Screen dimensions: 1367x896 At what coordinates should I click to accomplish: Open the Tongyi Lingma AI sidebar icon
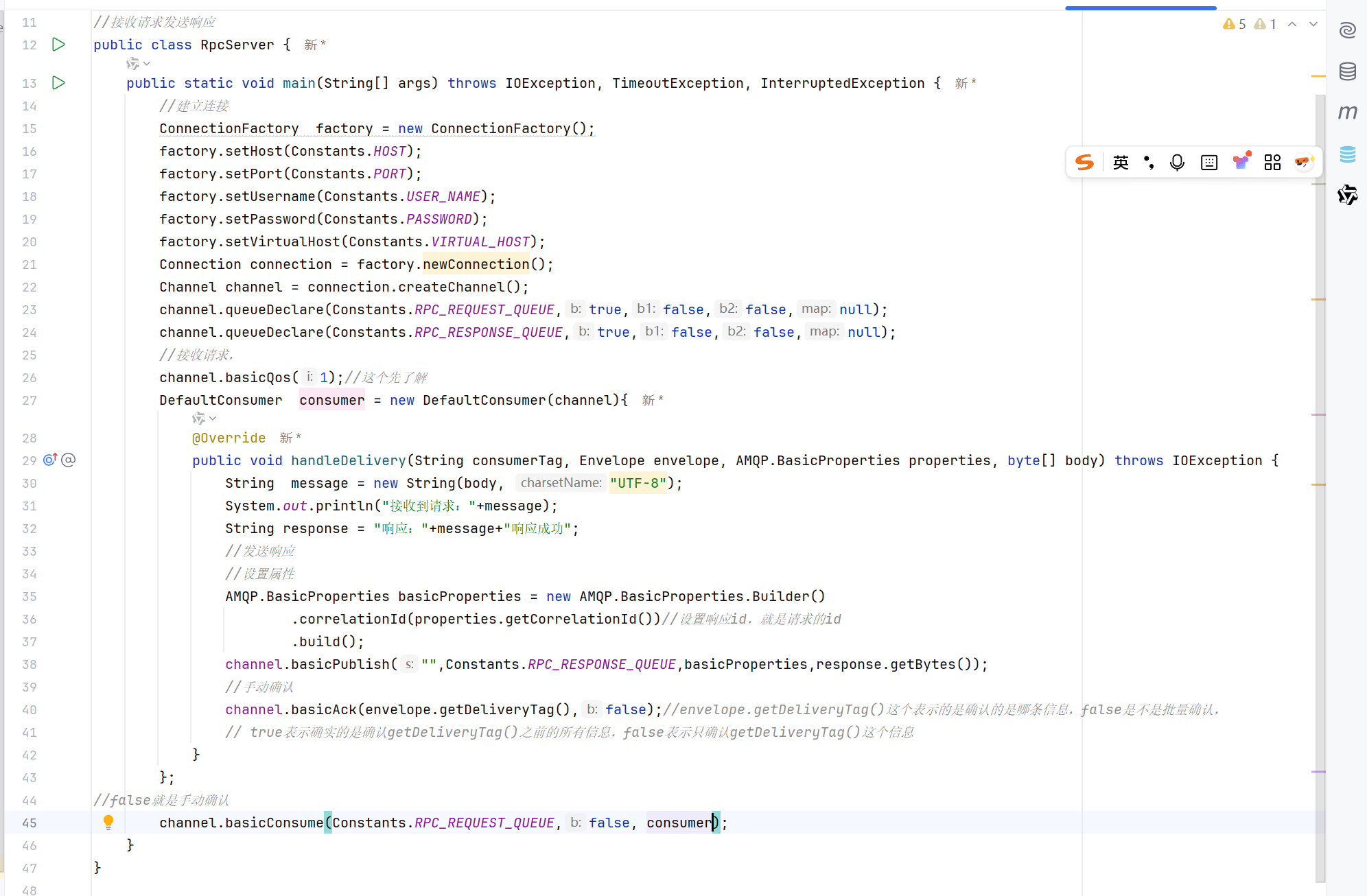pos(1347,196)
